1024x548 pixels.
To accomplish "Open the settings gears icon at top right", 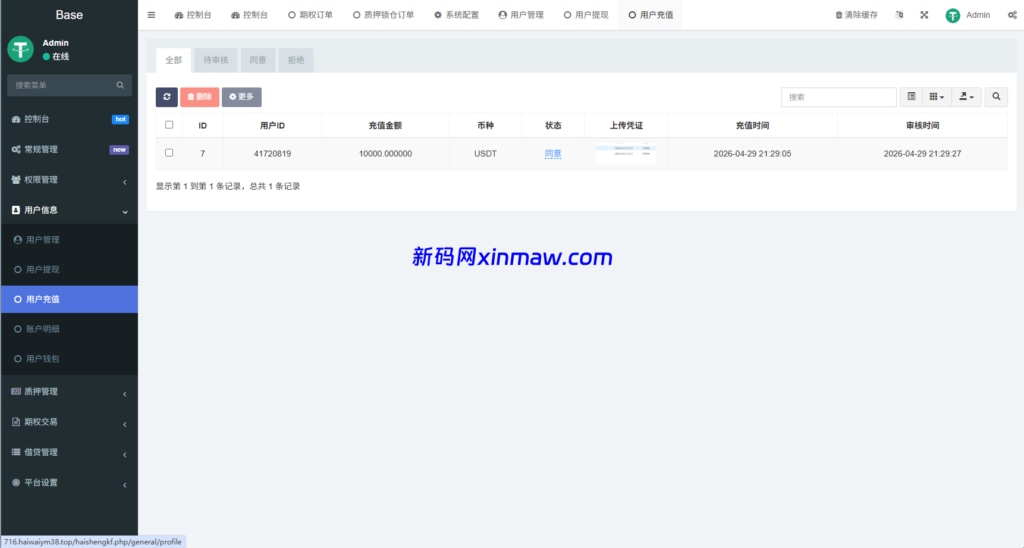I will tap(1012, 15).
